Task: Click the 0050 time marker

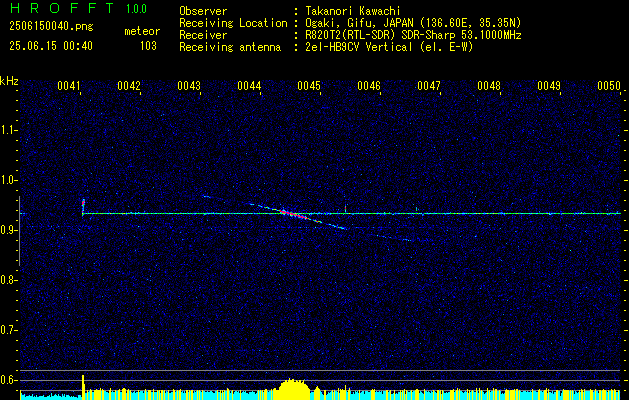Action: pos(609,85)
